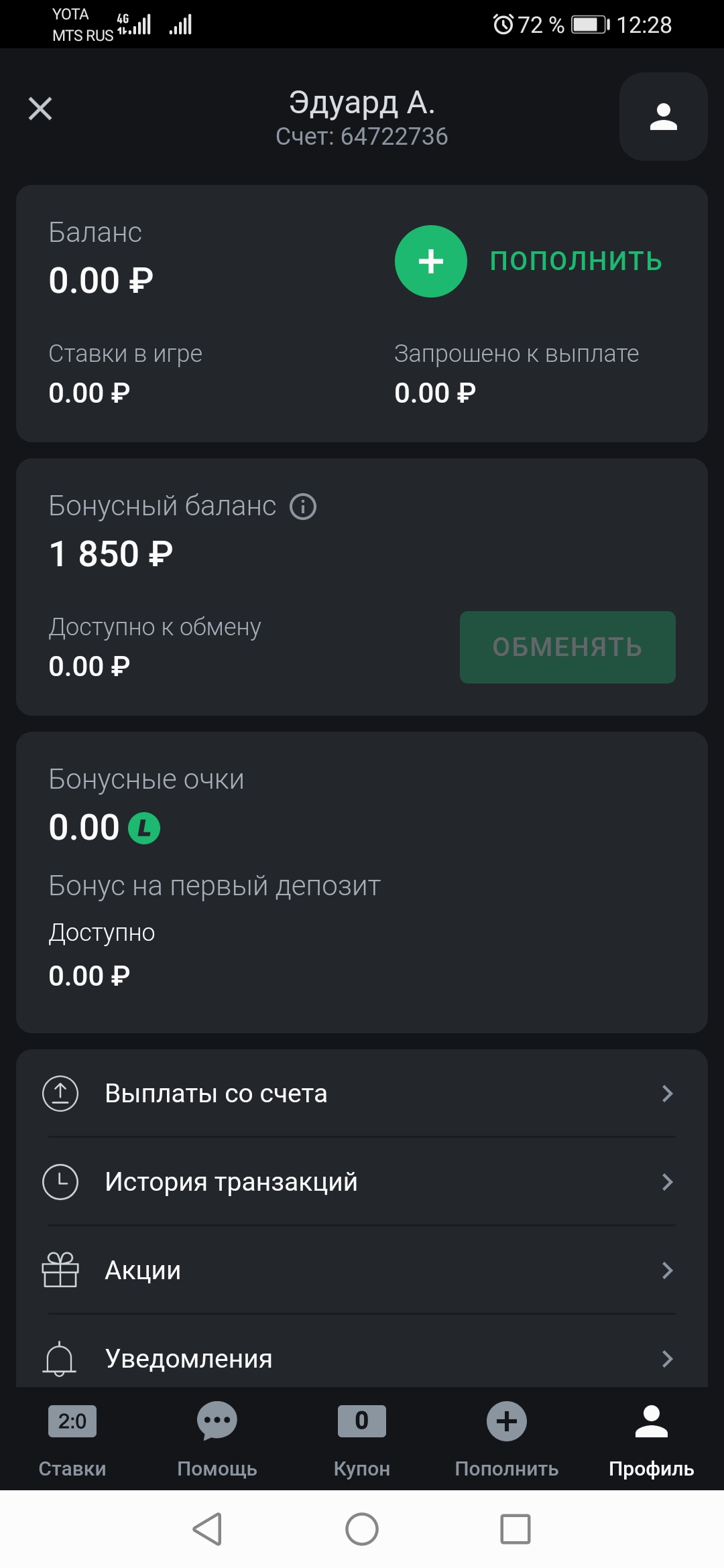Tap the clock icon for История транзакций

point(60,1181)
